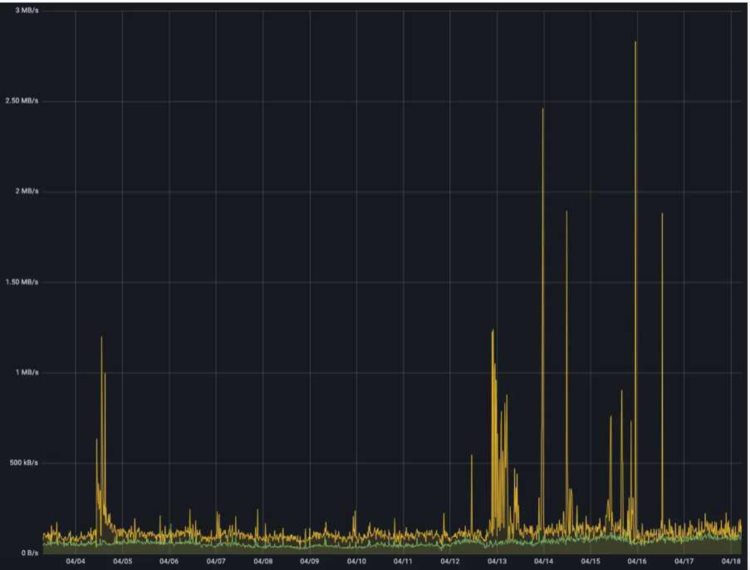This screenshot has width=750, height=570.
Task: Click the 04/16 date on the time axis
Action: pos(636,561)
